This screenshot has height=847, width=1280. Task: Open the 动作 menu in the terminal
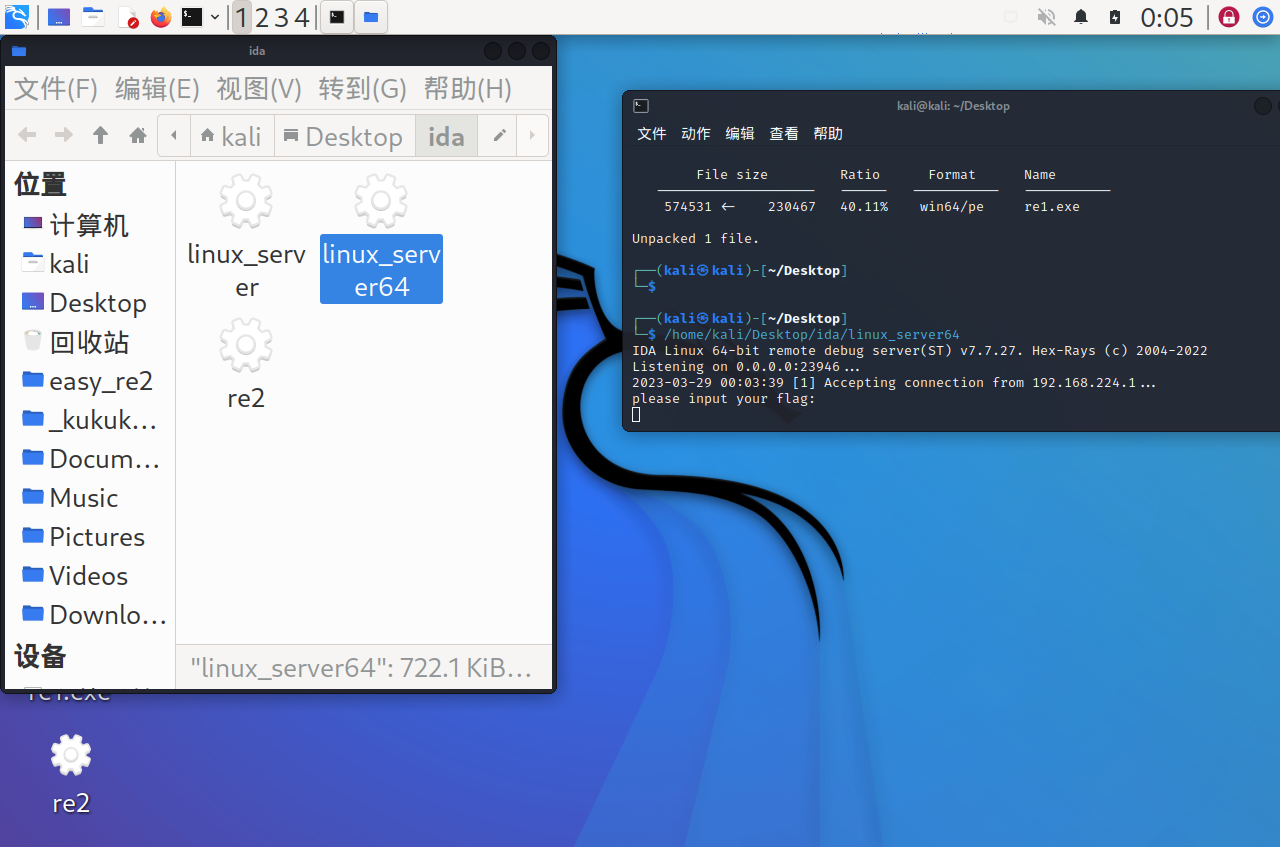click(696, 133)
